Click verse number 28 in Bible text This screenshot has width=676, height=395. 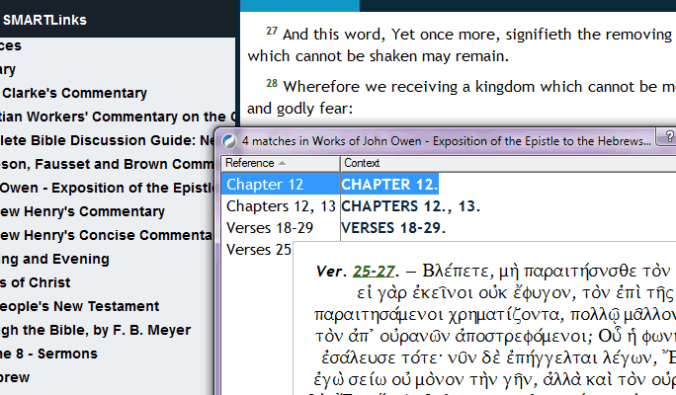coord(272,83)
